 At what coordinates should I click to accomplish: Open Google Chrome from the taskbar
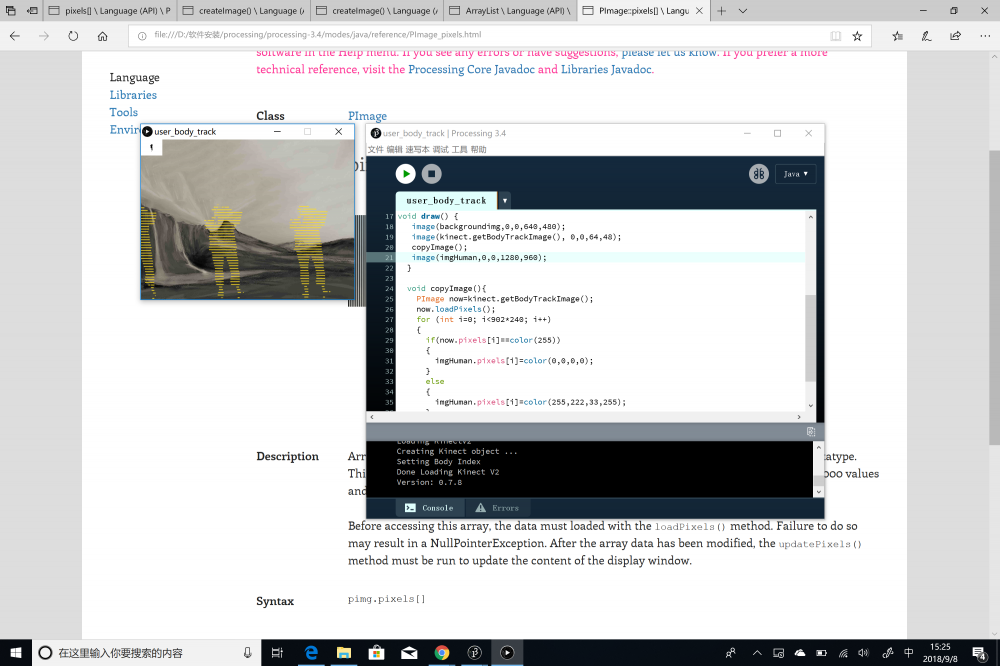pyautogui.click(x=441, y=653)
